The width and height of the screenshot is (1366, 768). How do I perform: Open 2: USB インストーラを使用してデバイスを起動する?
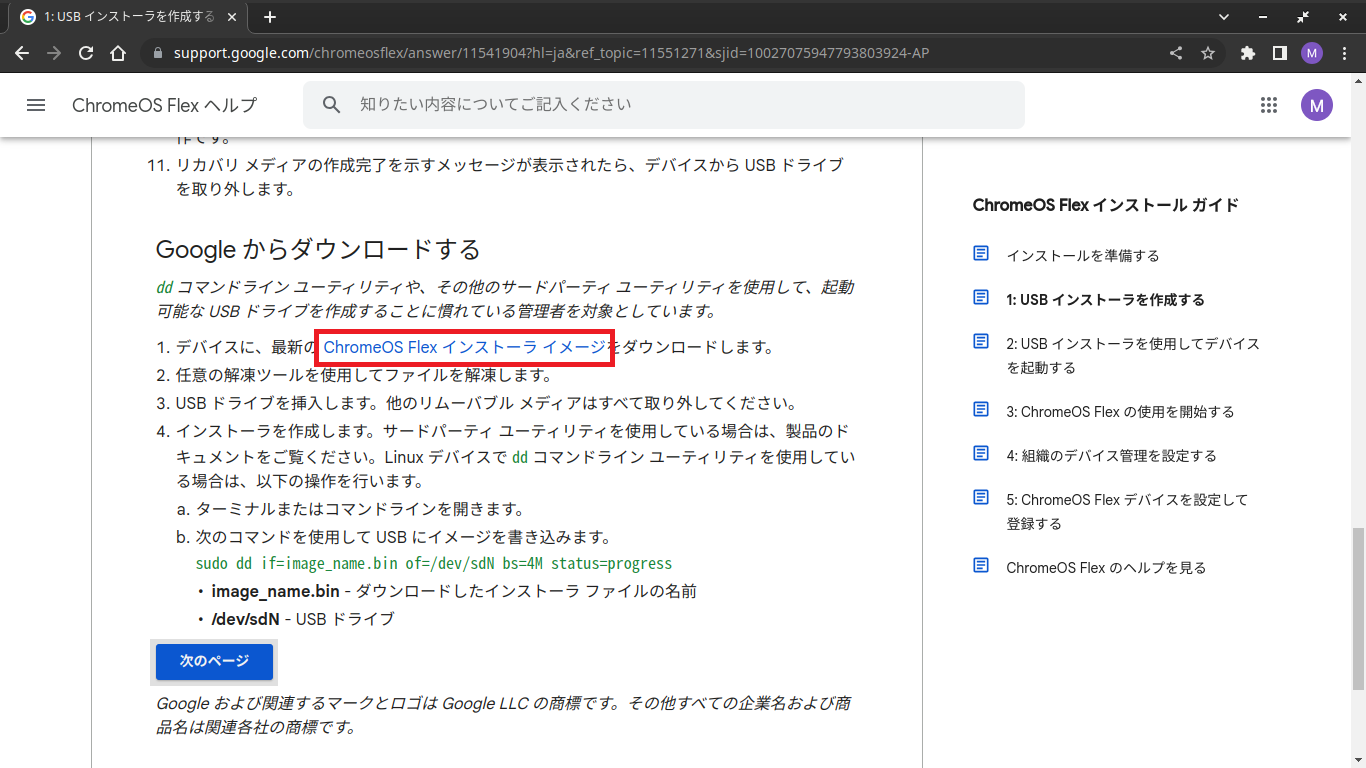(1133, 356)
